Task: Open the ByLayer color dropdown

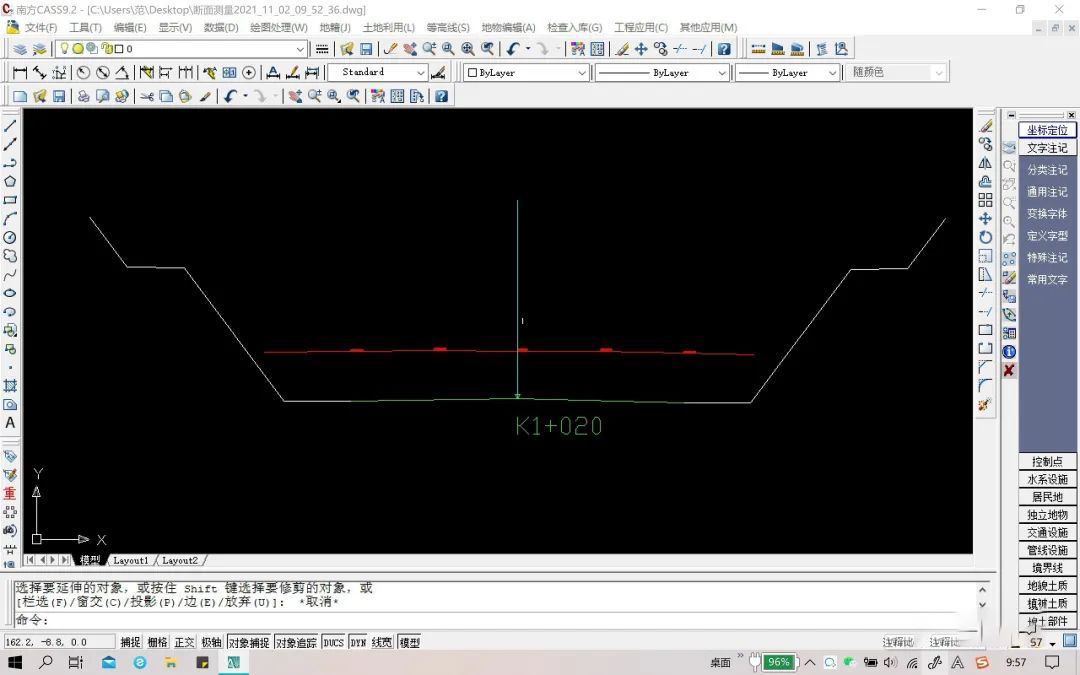Action: point(527,72)
